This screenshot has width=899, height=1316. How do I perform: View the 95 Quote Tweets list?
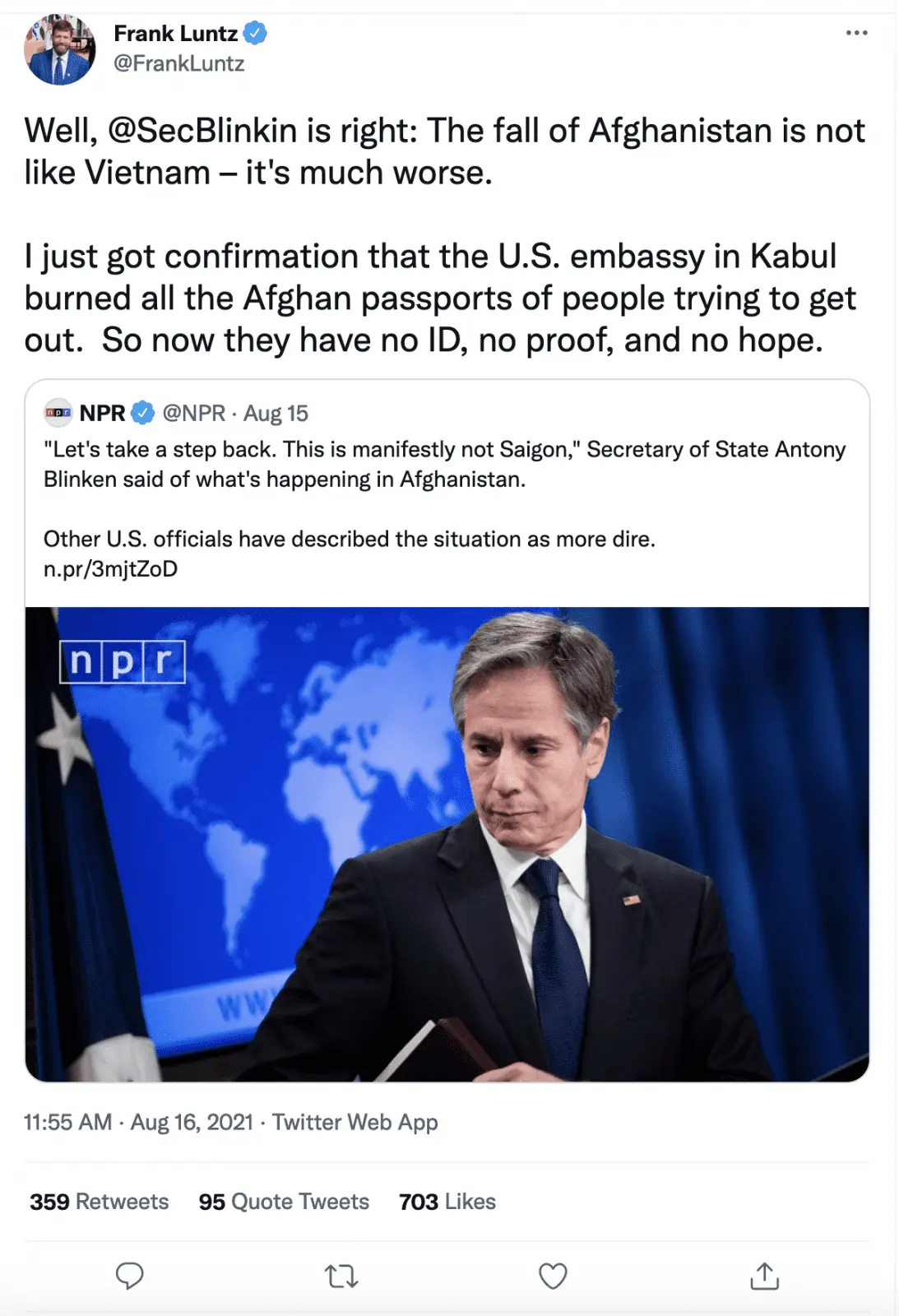pyautogui.click(x=284, y=1202)
